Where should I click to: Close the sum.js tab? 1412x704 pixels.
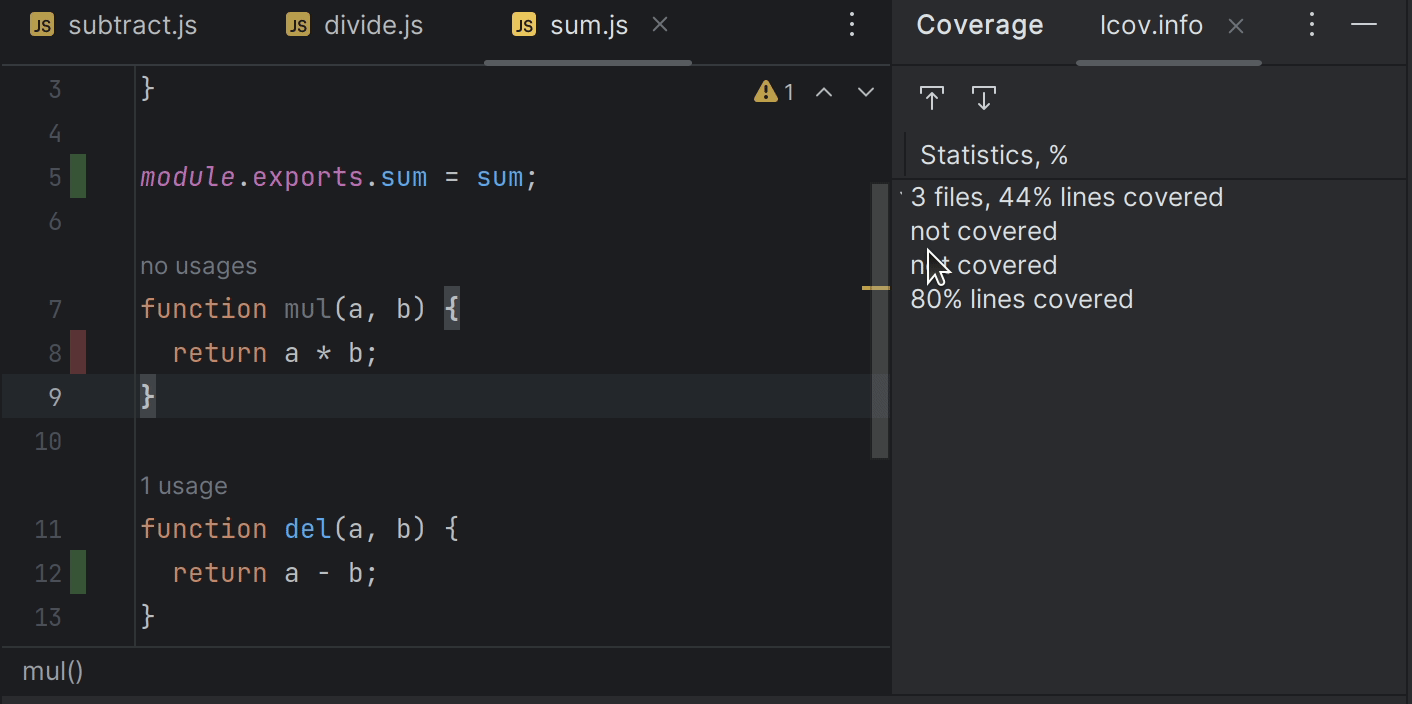pyautogui.click(x=660, y=25)
